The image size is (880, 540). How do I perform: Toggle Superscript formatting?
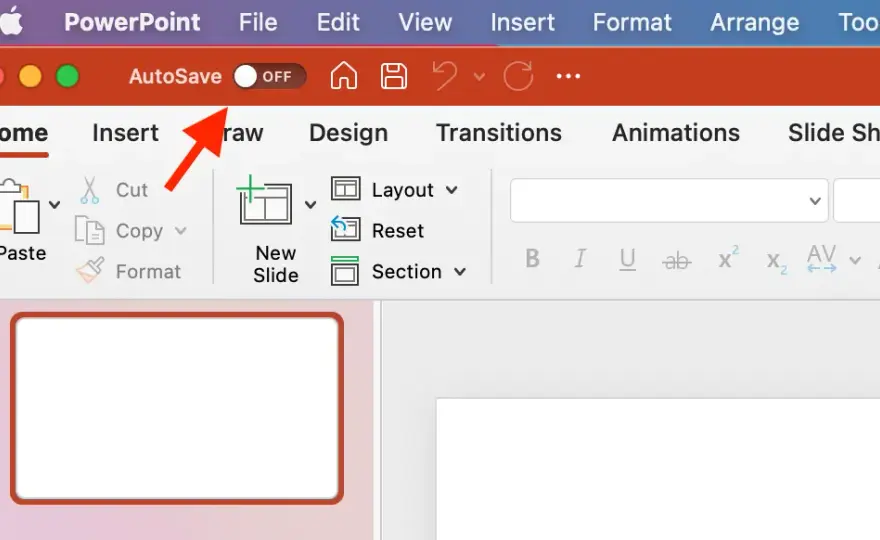728,258
